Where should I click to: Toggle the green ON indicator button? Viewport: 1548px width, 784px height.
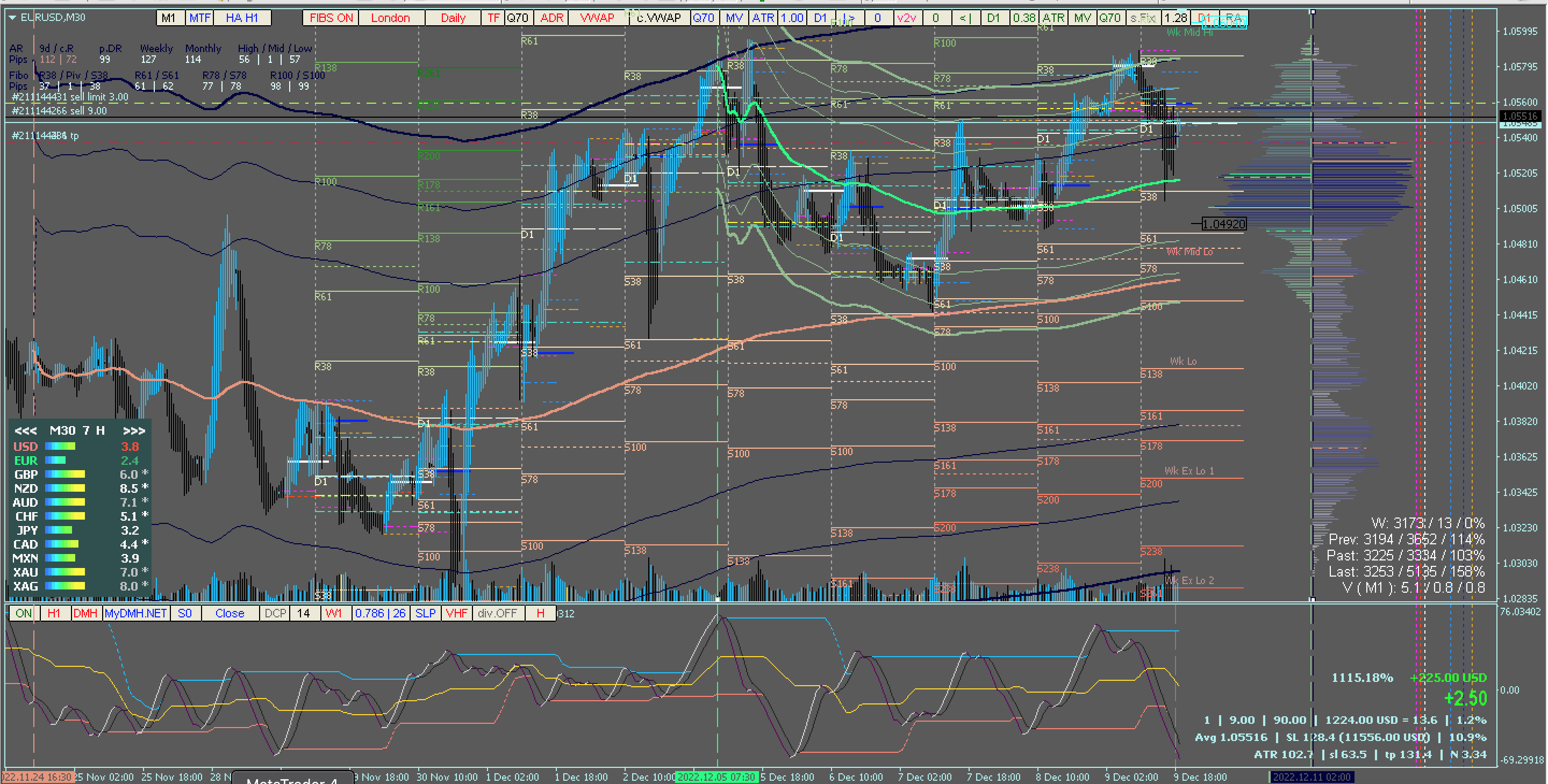tap(24, 613)
